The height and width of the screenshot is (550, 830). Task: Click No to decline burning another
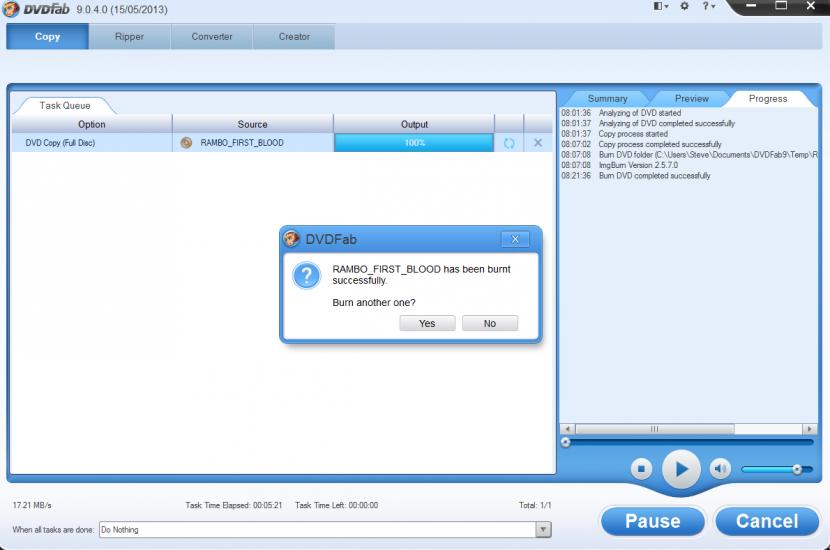(490, 323)
